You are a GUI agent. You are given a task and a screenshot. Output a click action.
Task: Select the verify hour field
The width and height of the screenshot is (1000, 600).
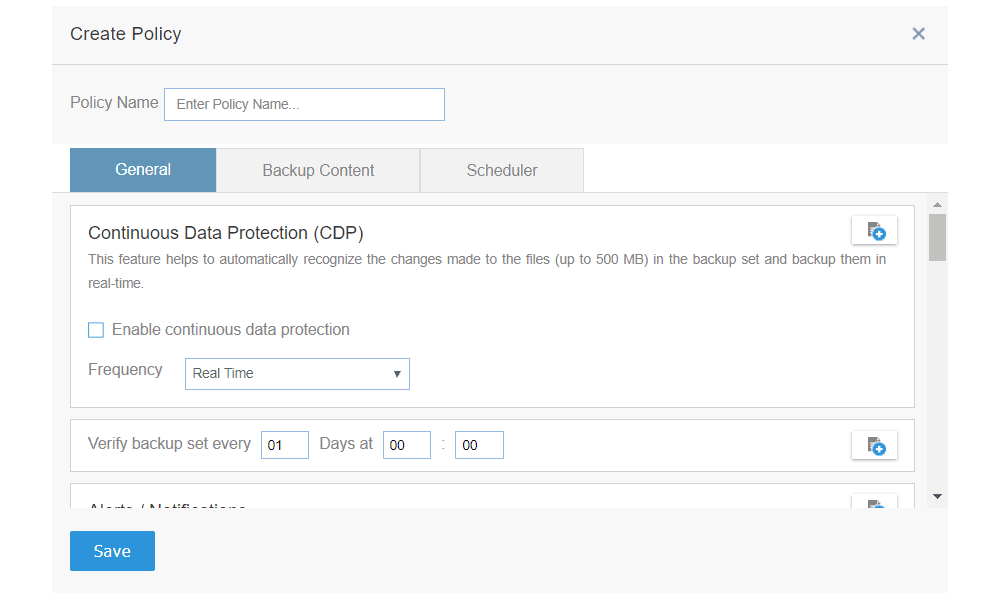tap(406, 445)
